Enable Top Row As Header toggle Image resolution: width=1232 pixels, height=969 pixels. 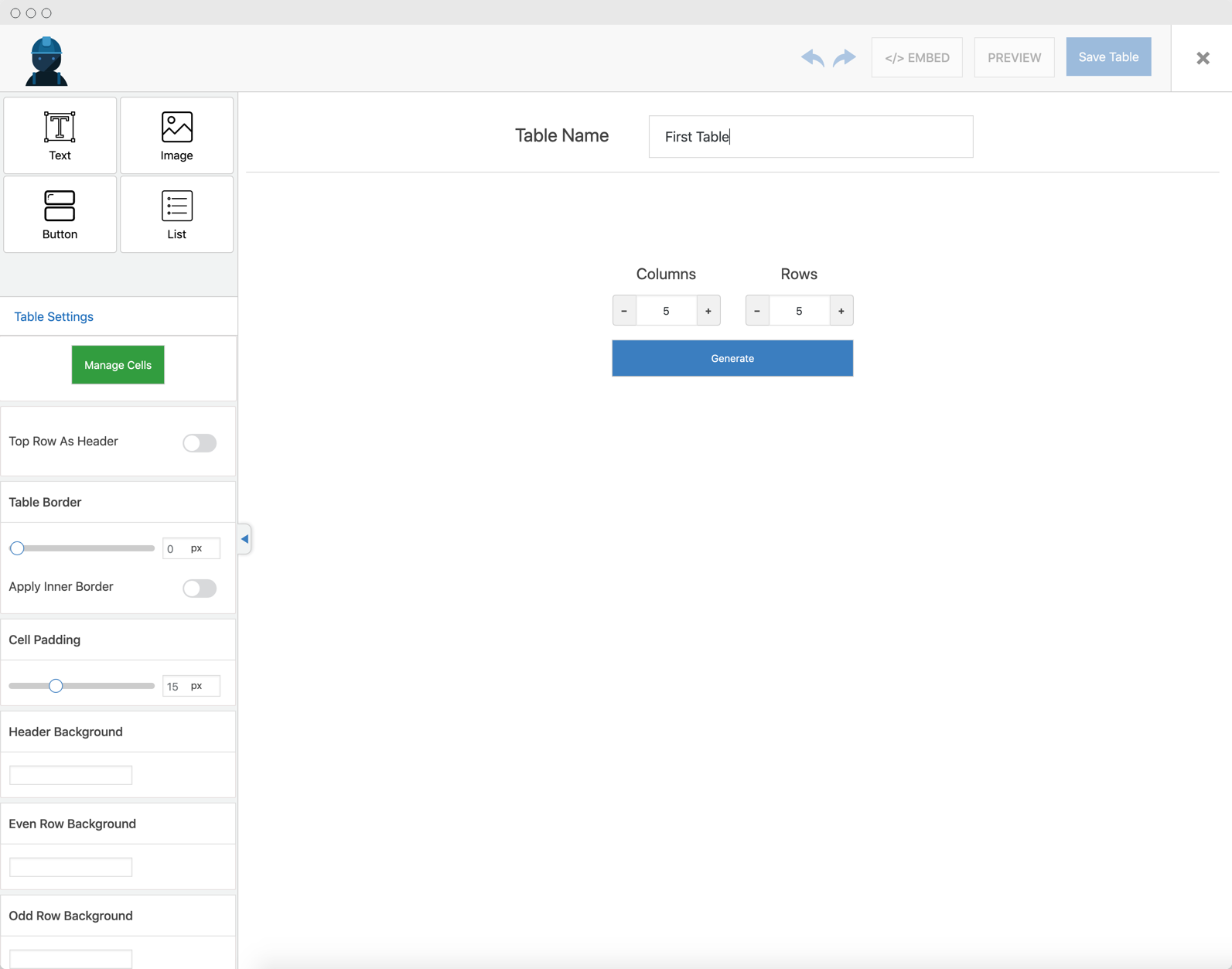tap(200, 443)
